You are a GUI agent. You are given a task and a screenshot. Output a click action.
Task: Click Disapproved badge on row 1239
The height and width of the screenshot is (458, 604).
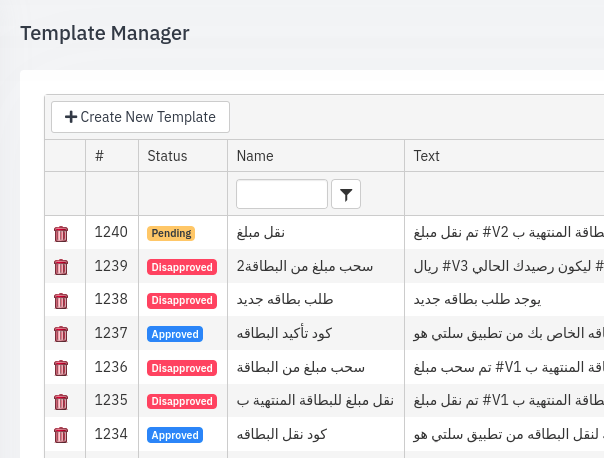coord(182,267)
